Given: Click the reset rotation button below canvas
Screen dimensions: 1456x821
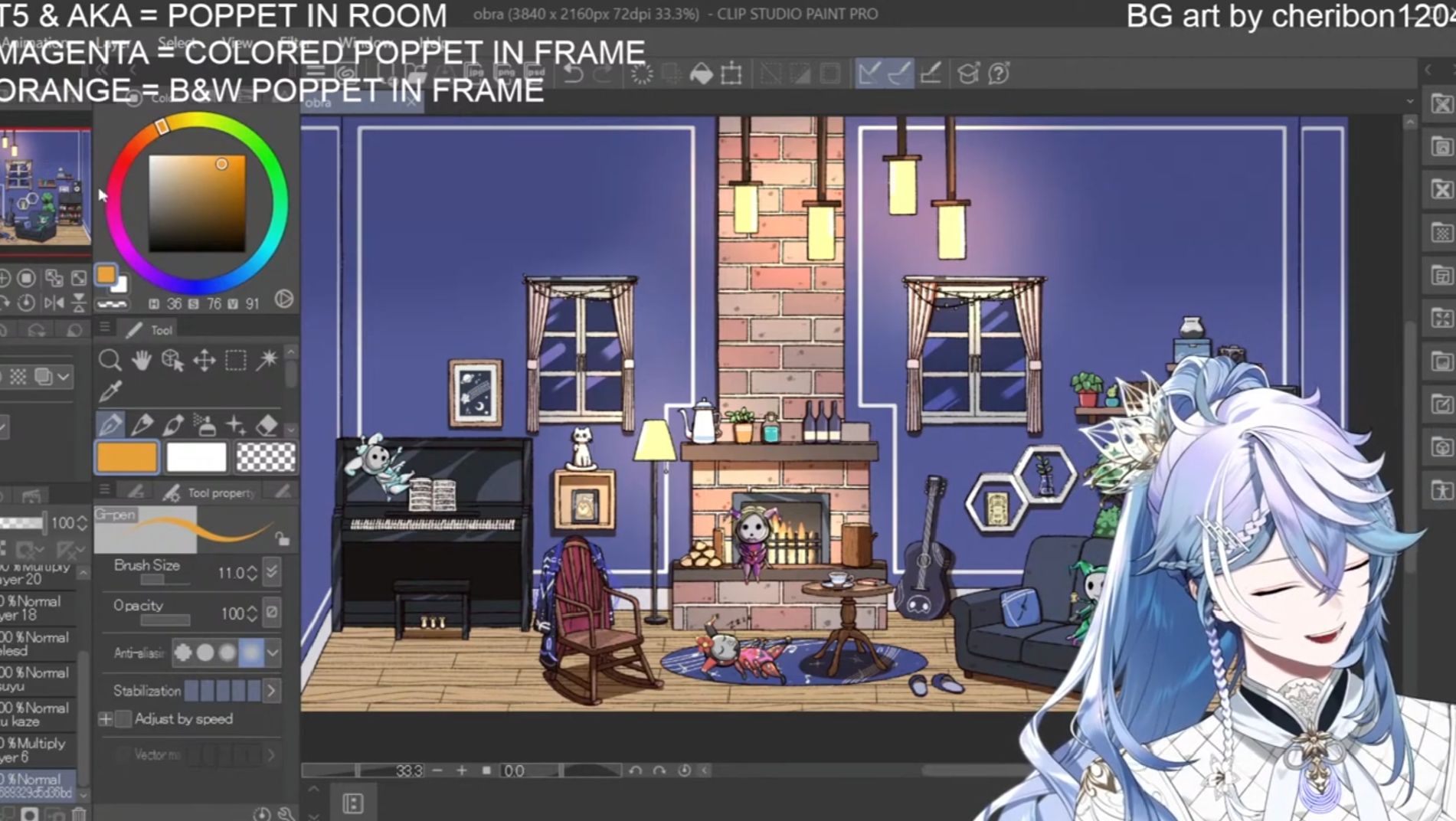Looking at the screenshot, I should pyautogui.click(x=684, y=770).
